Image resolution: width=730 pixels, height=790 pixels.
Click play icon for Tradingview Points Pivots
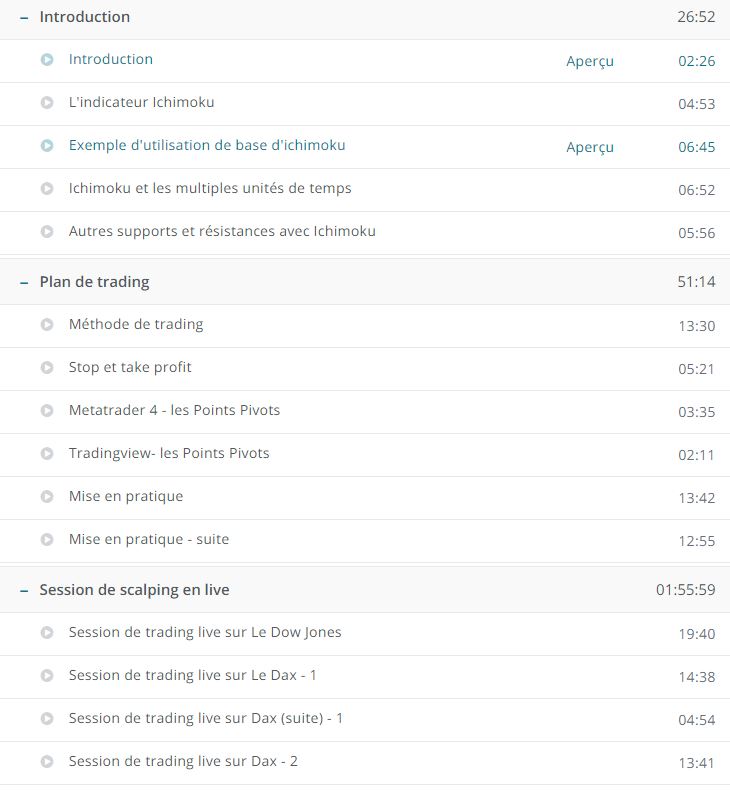point(47,454)
